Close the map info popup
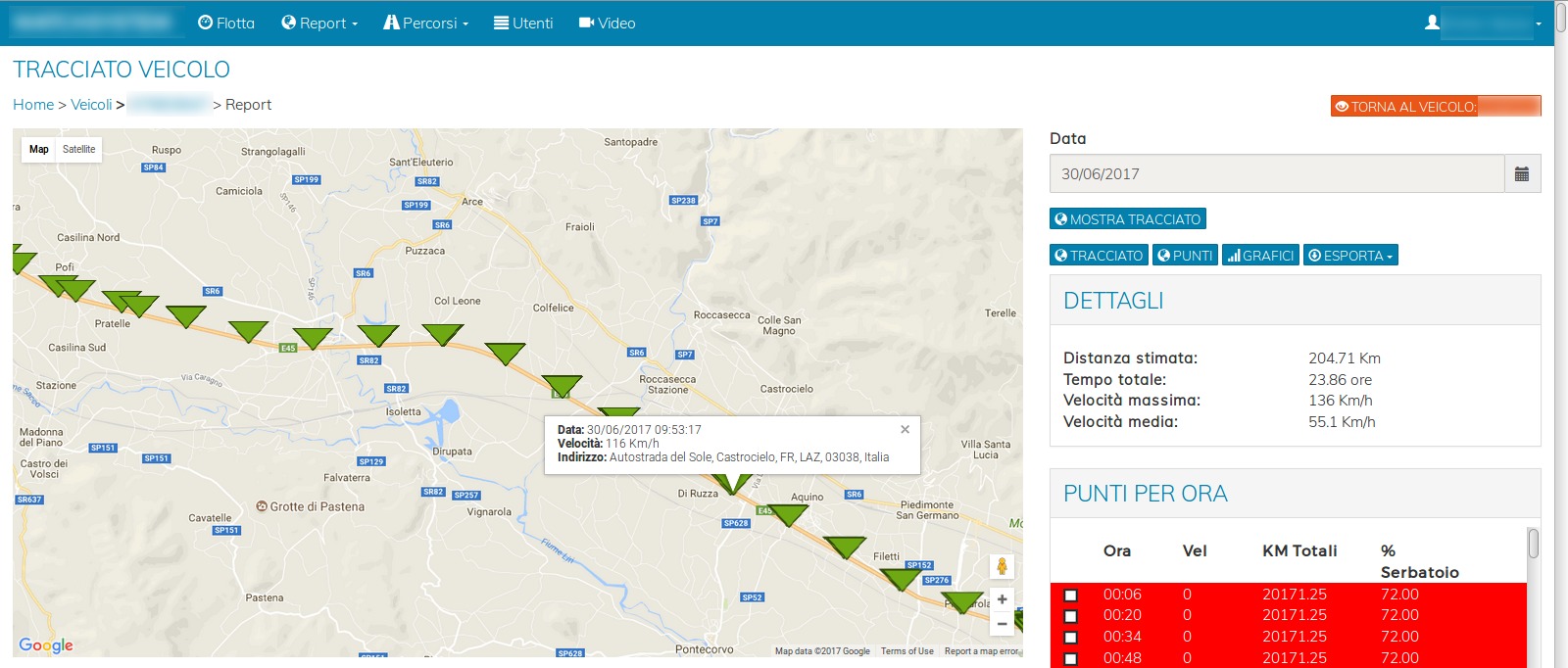The height and width of the screenshot is (668, 1568). coord(905,429)
